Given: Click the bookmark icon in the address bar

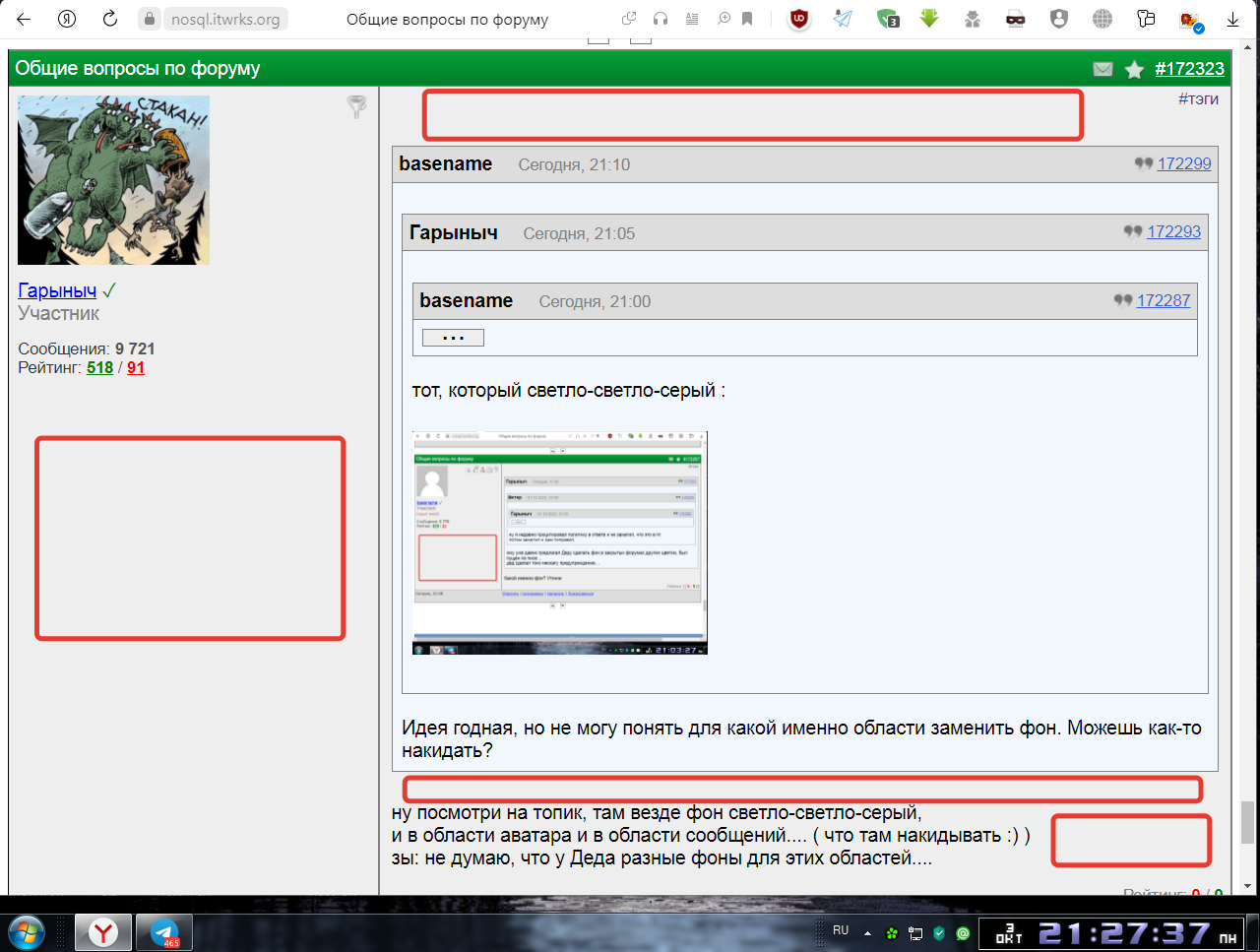Looking at the screenshot, I should coord(747,19).
